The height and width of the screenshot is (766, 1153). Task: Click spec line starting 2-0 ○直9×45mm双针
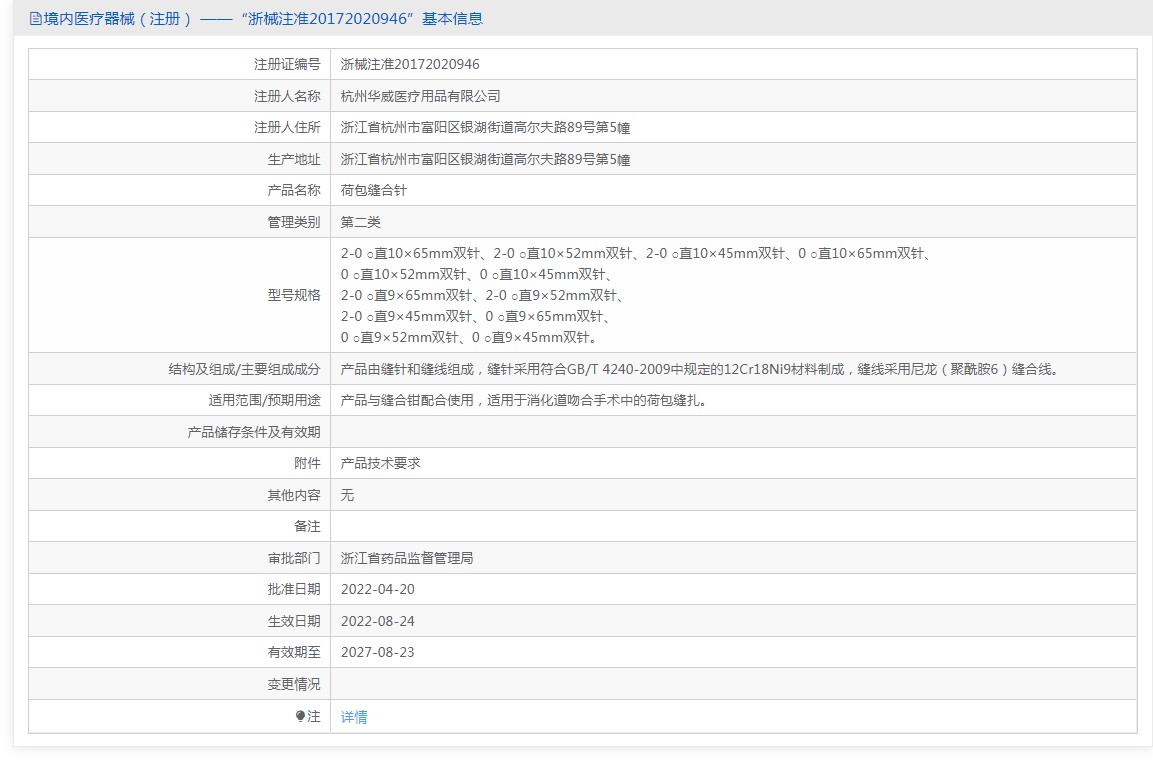[476, 317]
